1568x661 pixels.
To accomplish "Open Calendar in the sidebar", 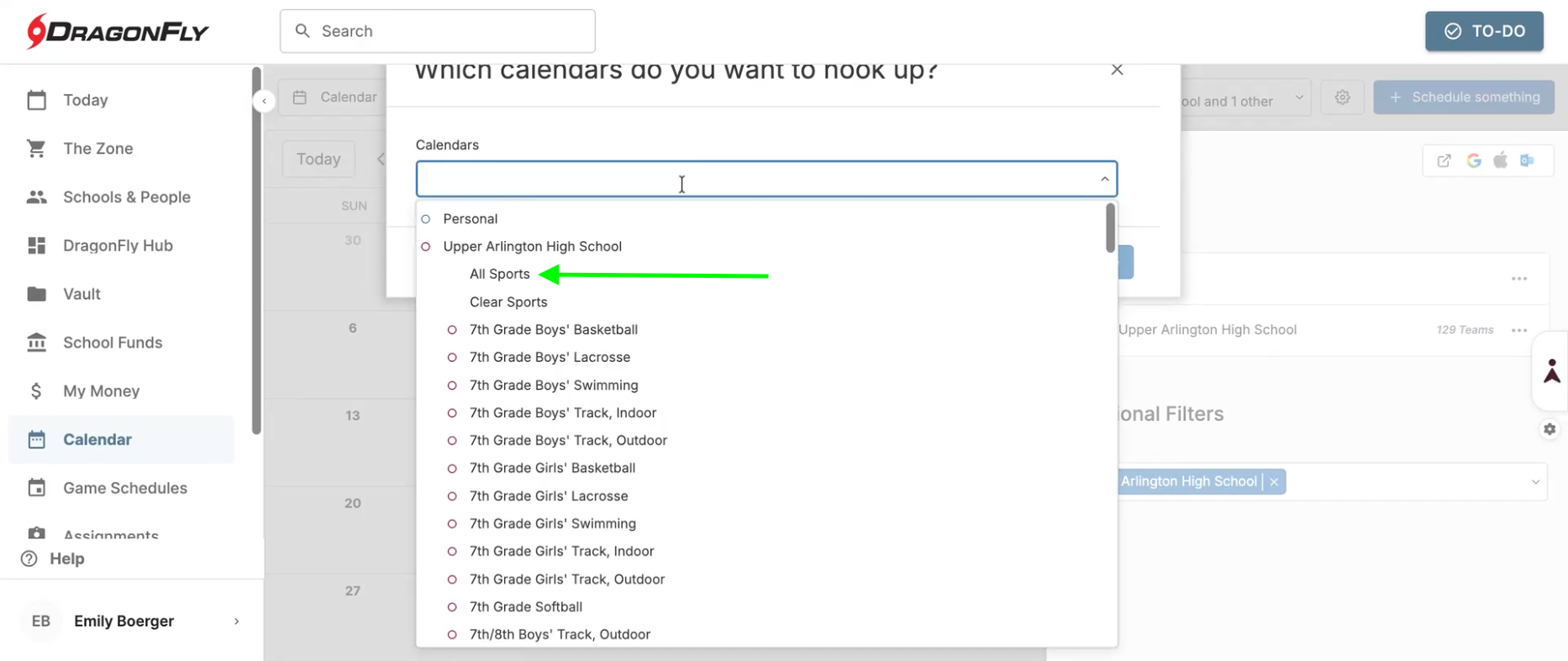I will (122, 440).
